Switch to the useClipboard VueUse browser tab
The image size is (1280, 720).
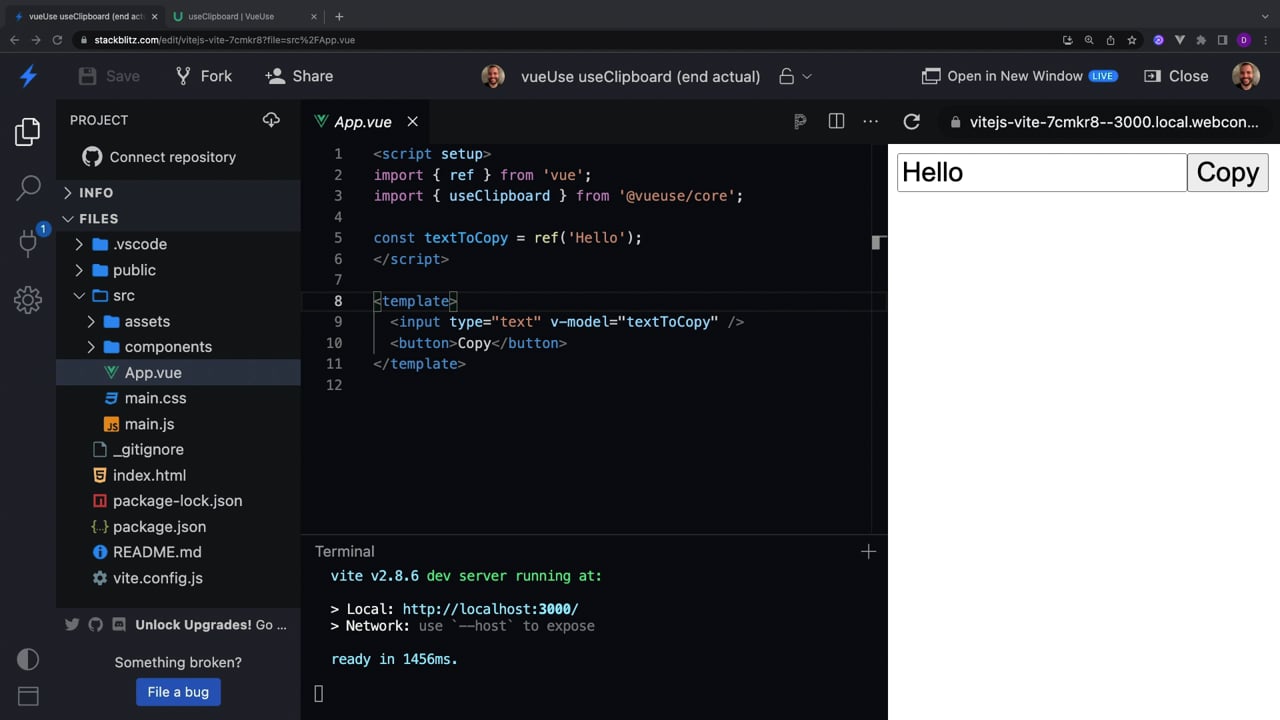coord(243,16)
